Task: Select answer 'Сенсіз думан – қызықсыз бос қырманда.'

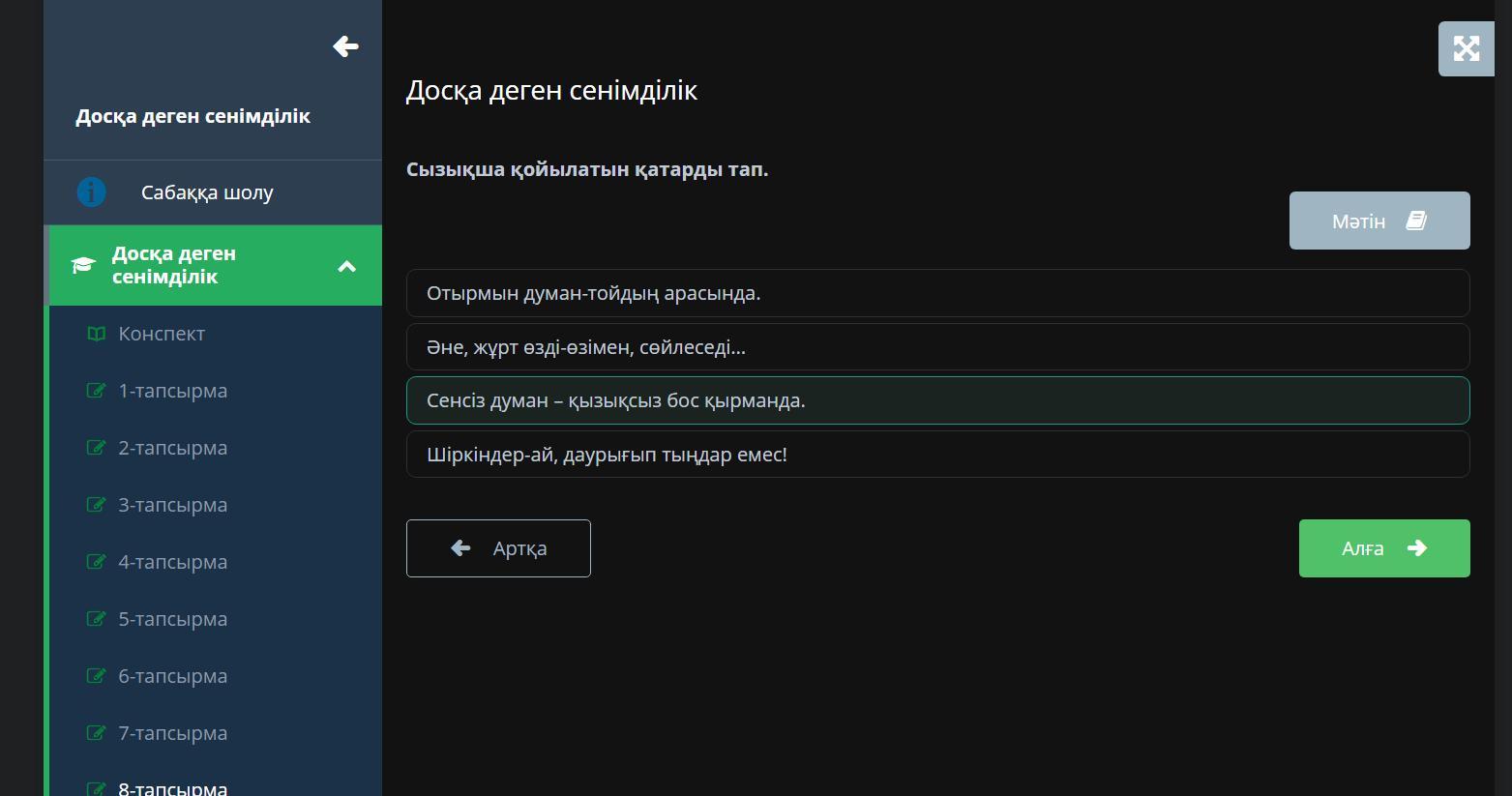Action: click(x=937, y=400)
